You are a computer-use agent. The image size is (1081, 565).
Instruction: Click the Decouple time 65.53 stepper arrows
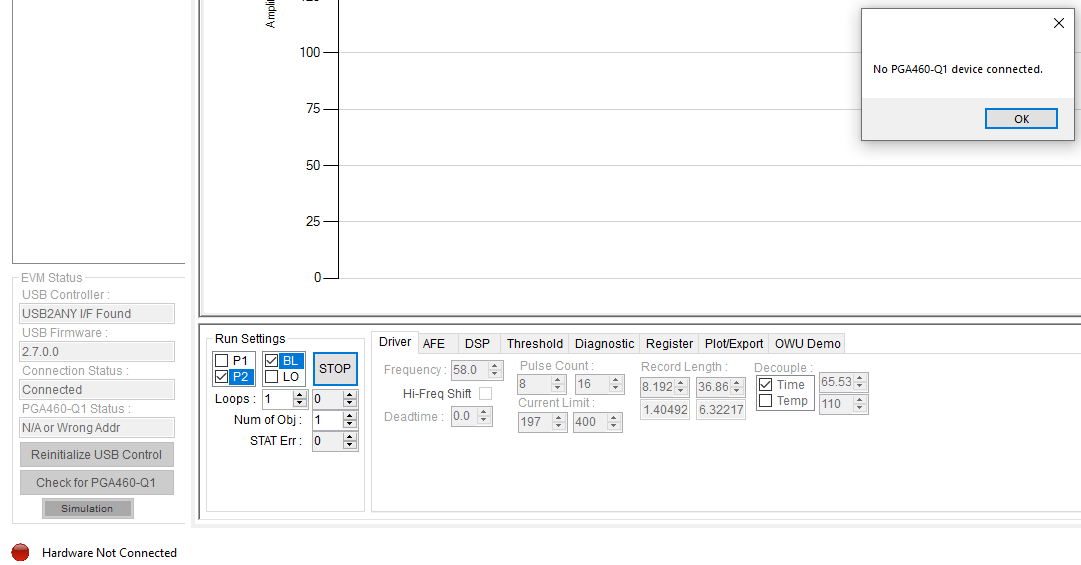point(860,382)
